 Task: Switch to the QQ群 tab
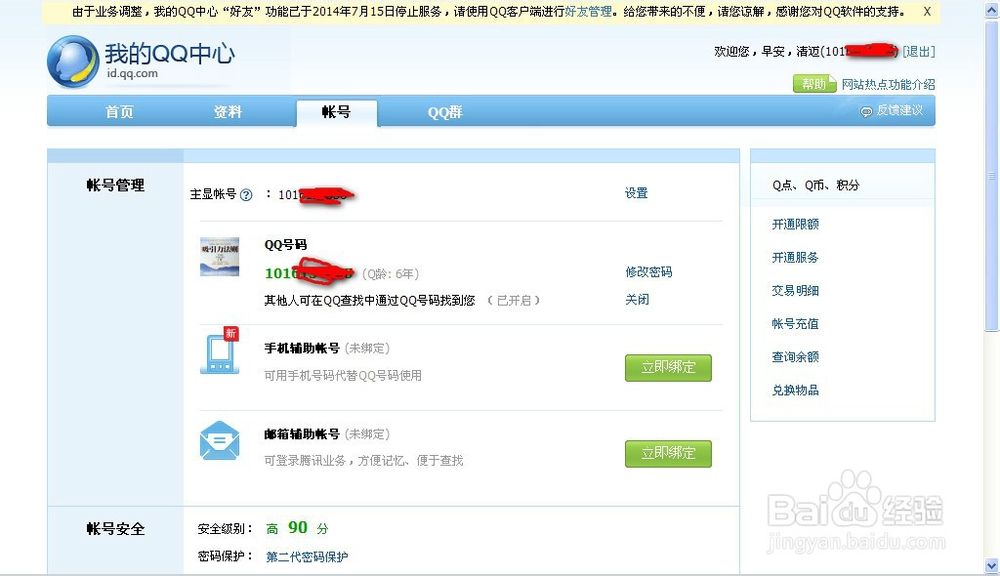pyautogui.click(x=443, y=112)
